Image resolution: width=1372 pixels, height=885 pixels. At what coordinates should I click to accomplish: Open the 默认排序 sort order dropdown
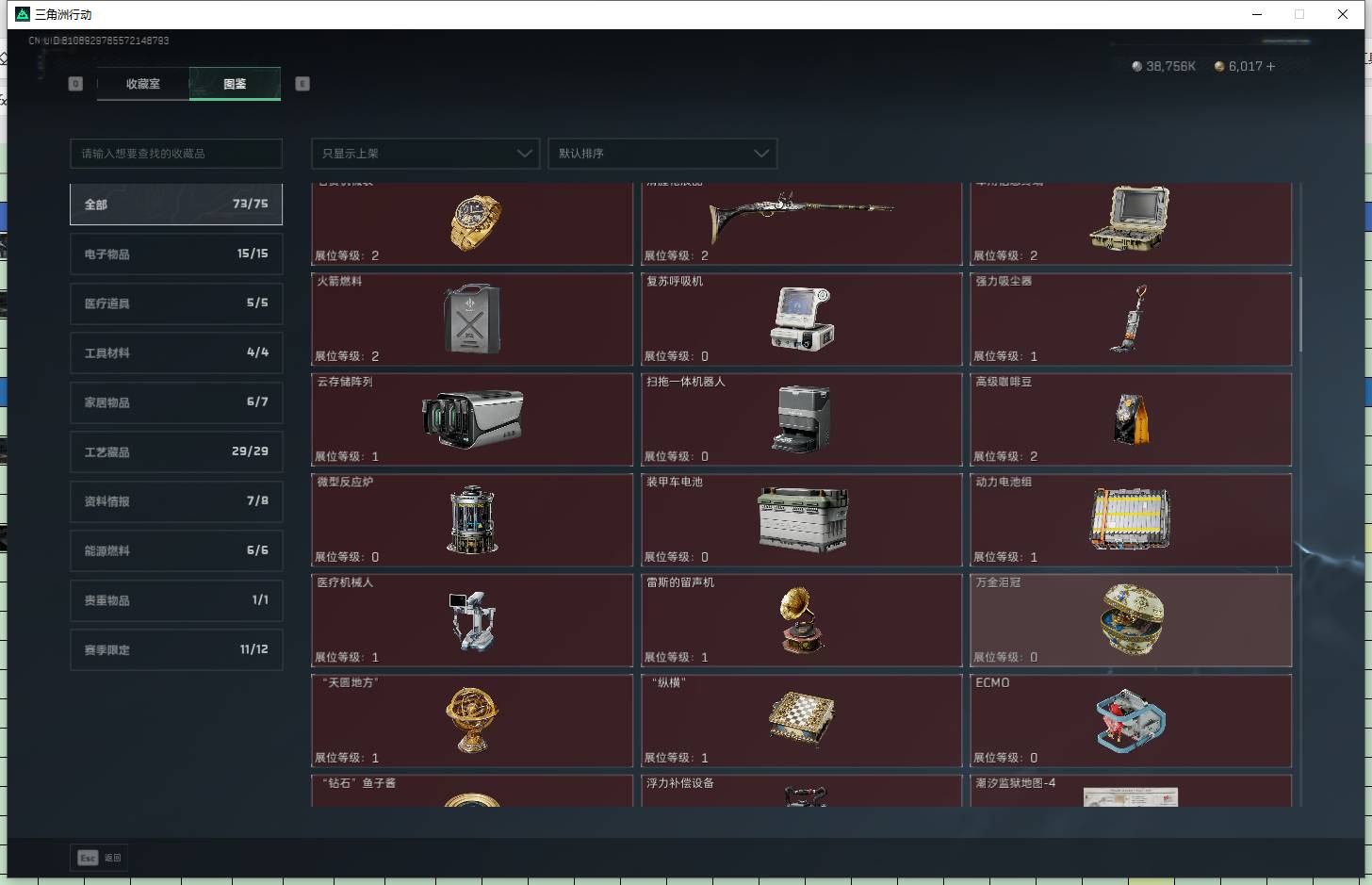coord(662,154)
